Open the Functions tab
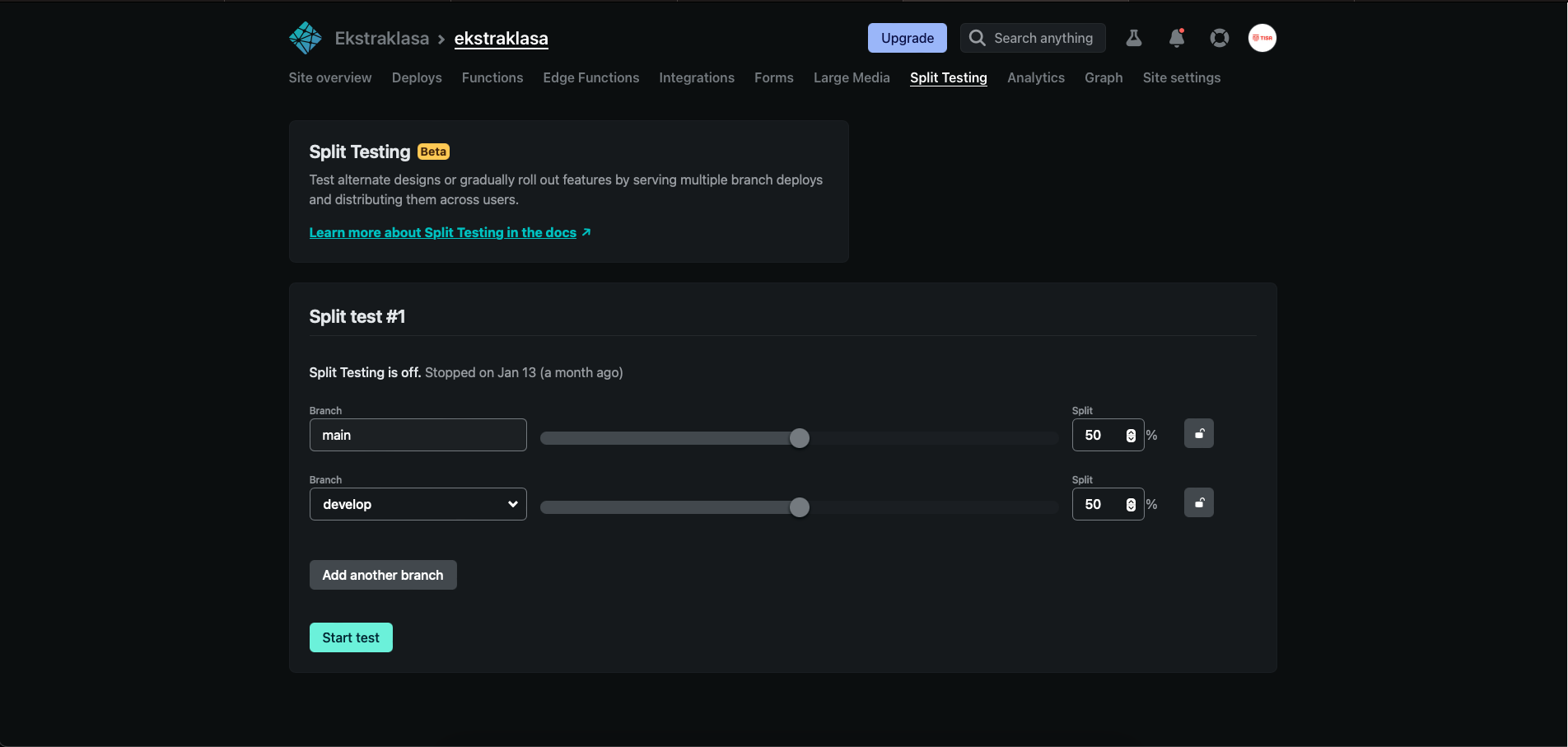The height and width of the screenshot is (747, 1568). coord(492,77)
